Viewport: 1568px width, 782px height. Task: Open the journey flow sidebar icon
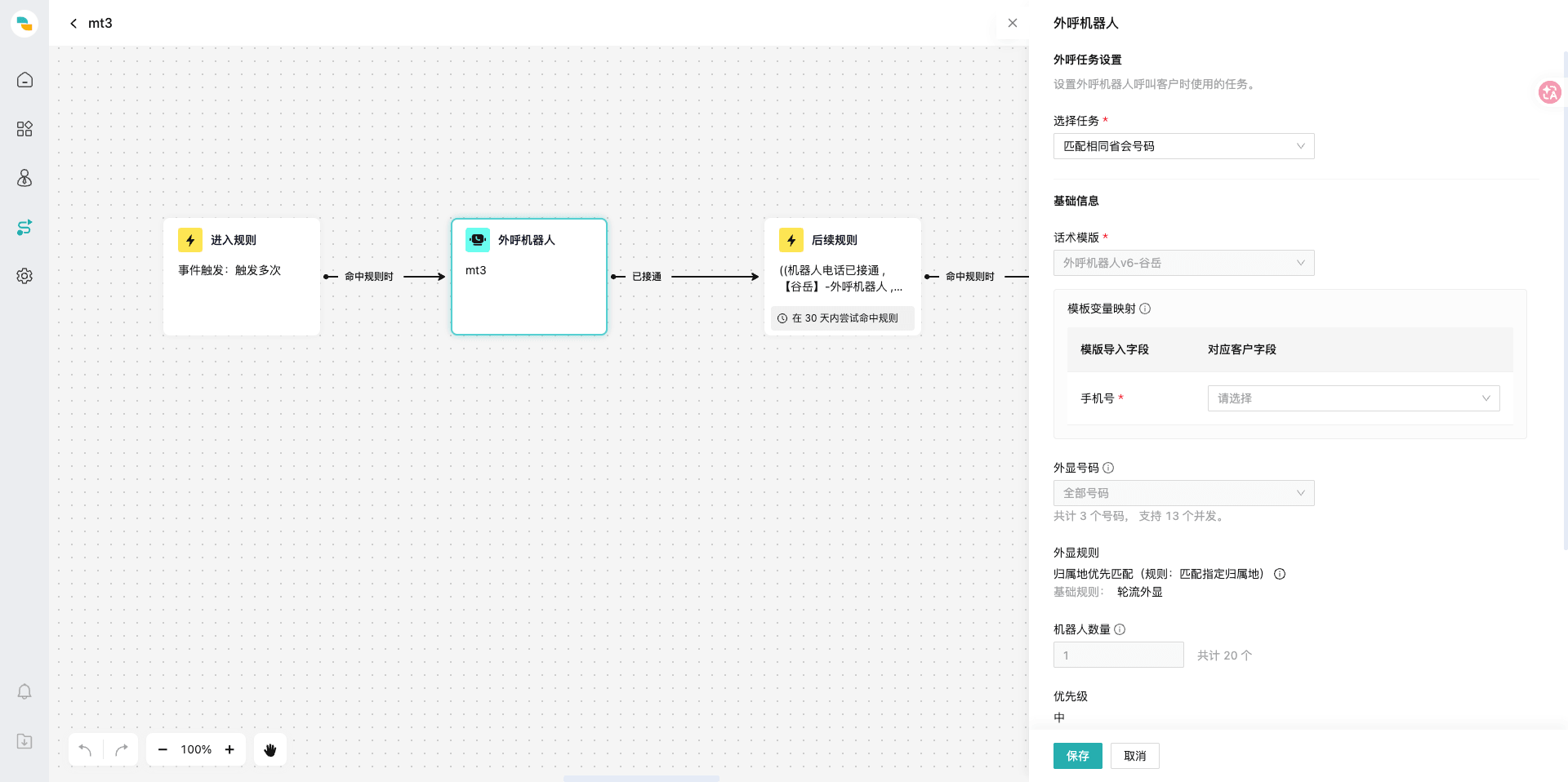pyautogui.click(x=24, y=227)
